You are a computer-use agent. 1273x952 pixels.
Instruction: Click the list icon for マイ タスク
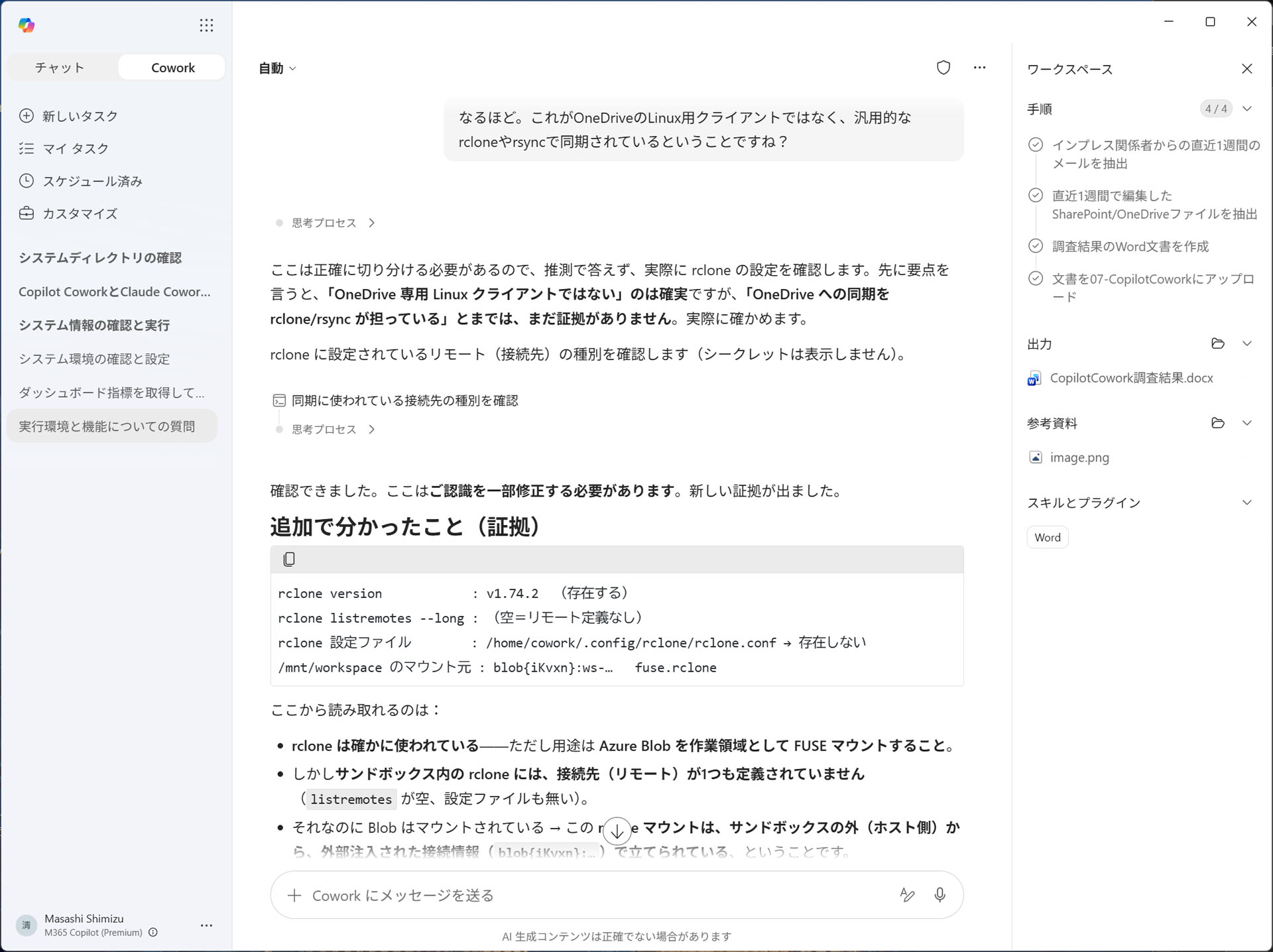pyautogui.click(x=27, y=149)
